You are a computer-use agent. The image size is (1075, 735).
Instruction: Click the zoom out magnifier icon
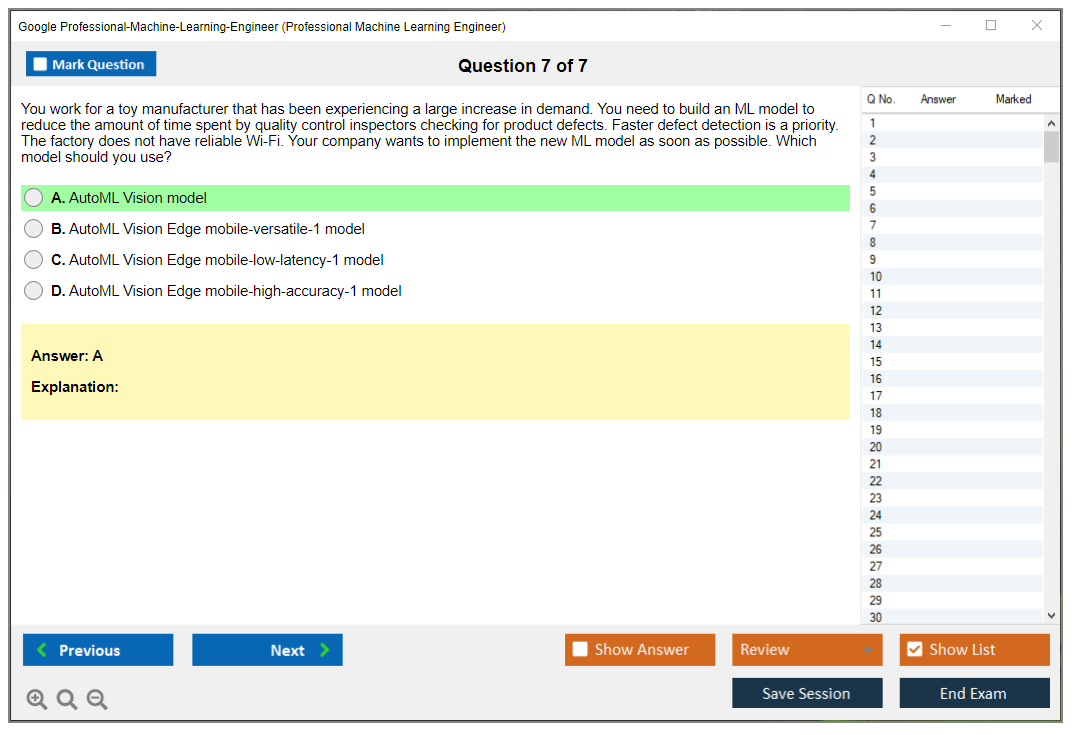tap(97, 700)
